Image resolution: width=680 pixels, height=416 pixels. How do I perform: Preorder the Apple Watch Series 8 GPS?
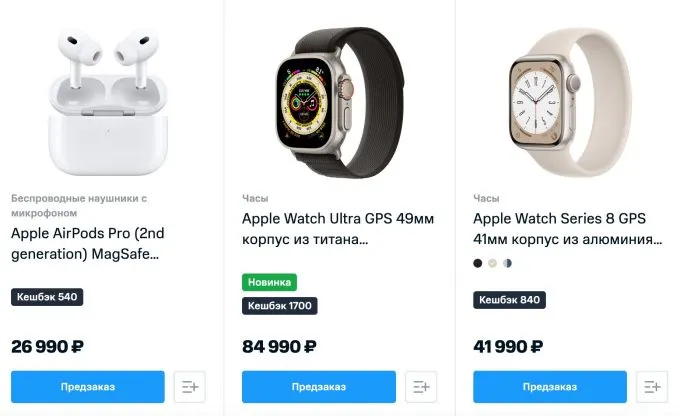550,387
